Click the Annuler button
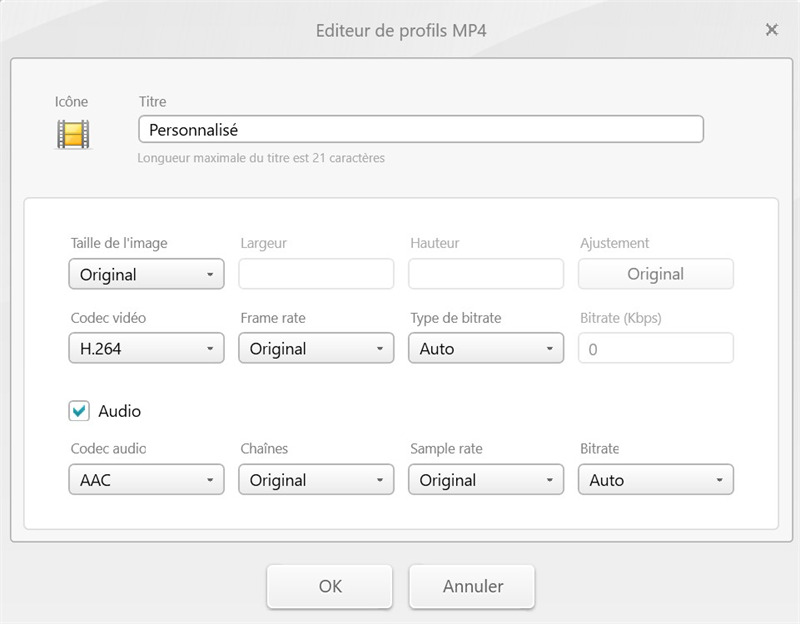The width and height of the screenshot is (800, 624). tap(472, 586)
